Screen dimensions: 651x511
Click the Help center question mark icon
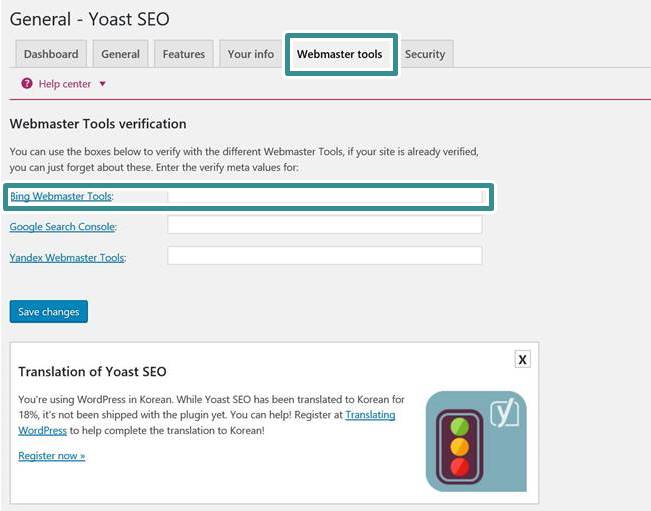27,83
